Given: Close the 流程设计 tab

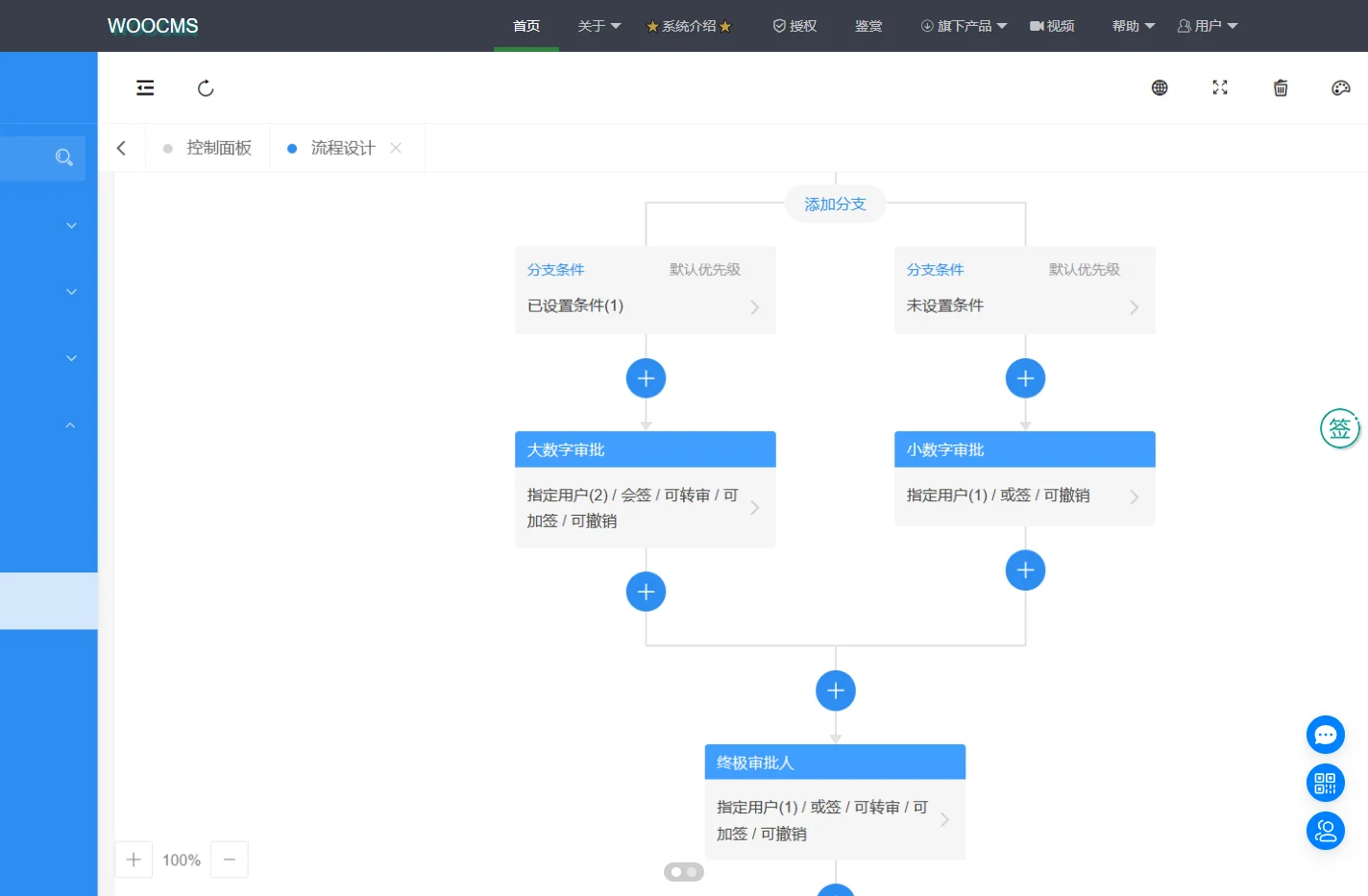Looking at the screenshot, I should [x=396, y=148].
